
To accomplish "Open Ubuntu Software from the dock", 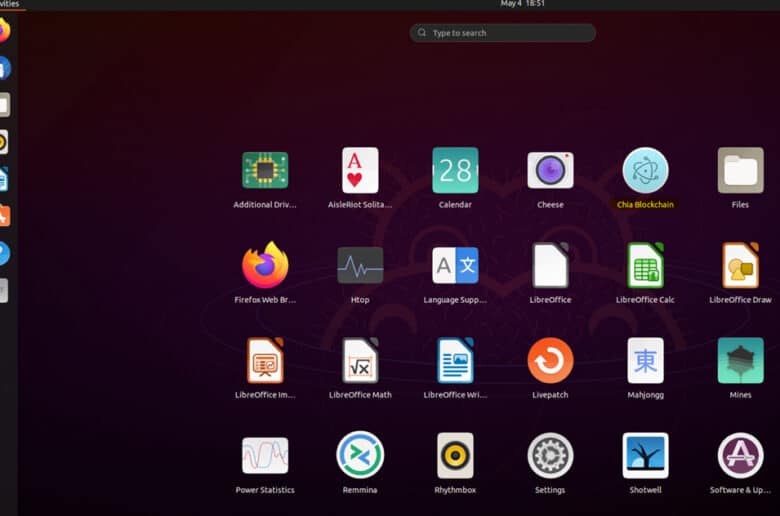I will click(x=4, y=216).
